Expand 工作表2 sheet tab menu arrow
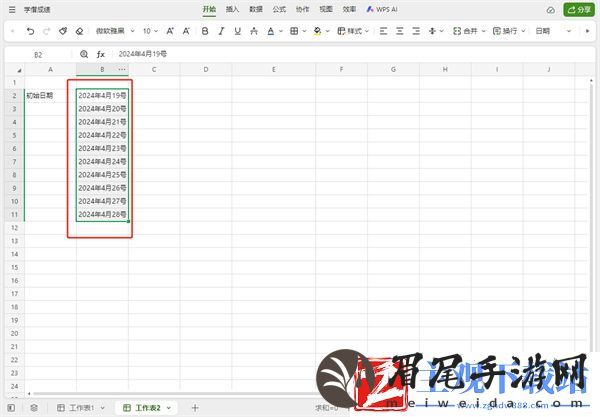Viewport: 600px width, 417px height. tap(169, 408)
